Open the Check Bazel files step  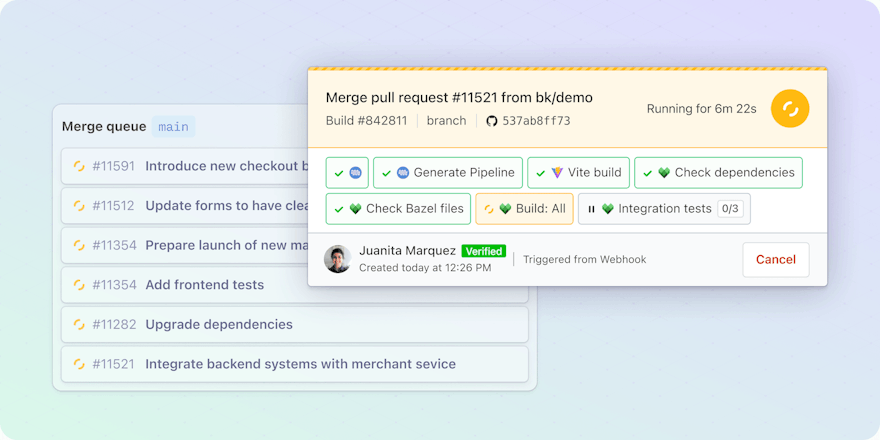pyautogui.click(x=398, y=209)
